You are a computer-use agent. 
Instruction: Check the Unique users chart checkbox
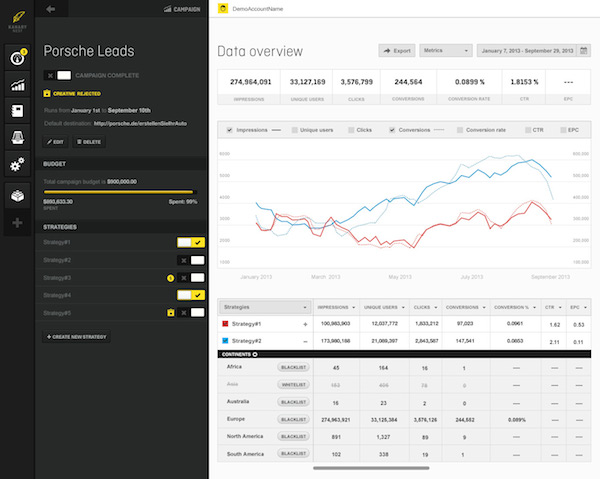pos(294,130)
